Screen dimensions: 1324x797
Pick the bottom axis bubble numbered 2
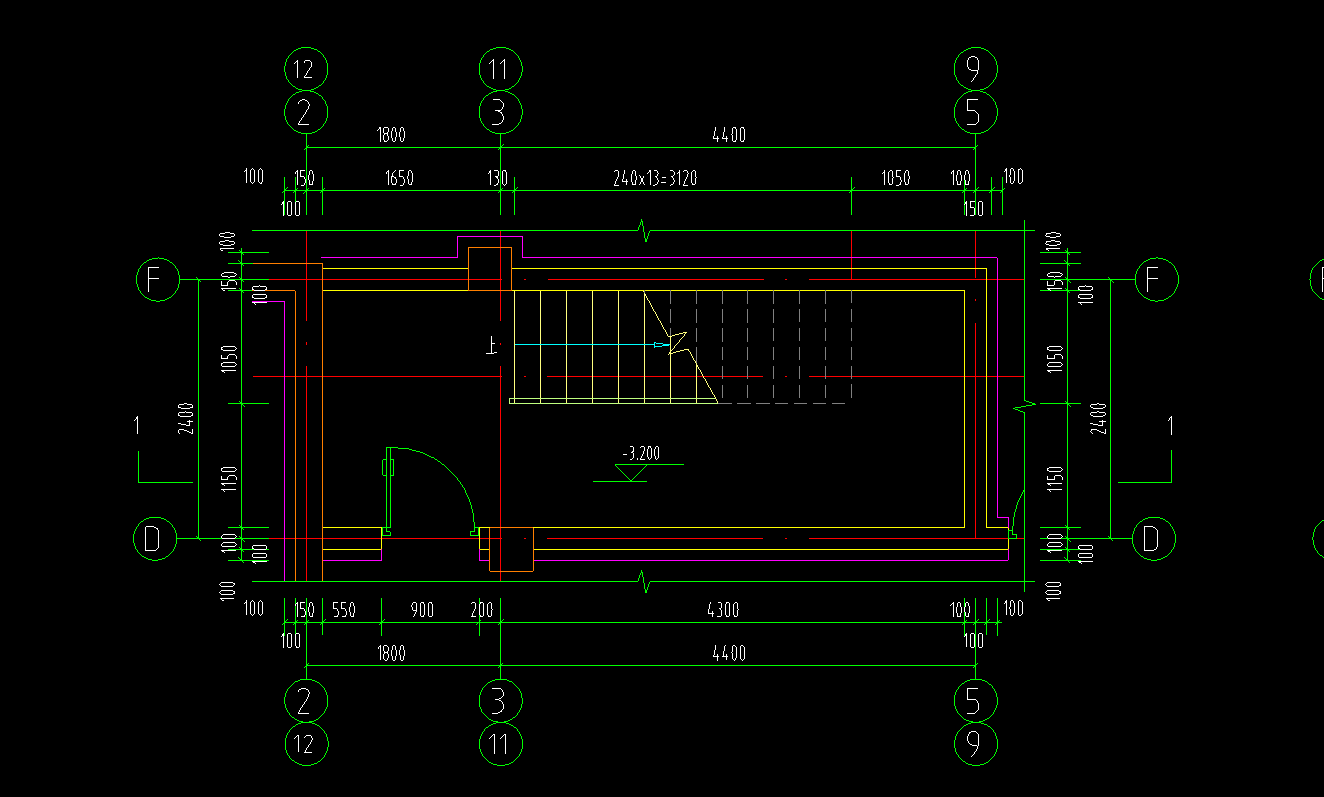tap(306, 701)
